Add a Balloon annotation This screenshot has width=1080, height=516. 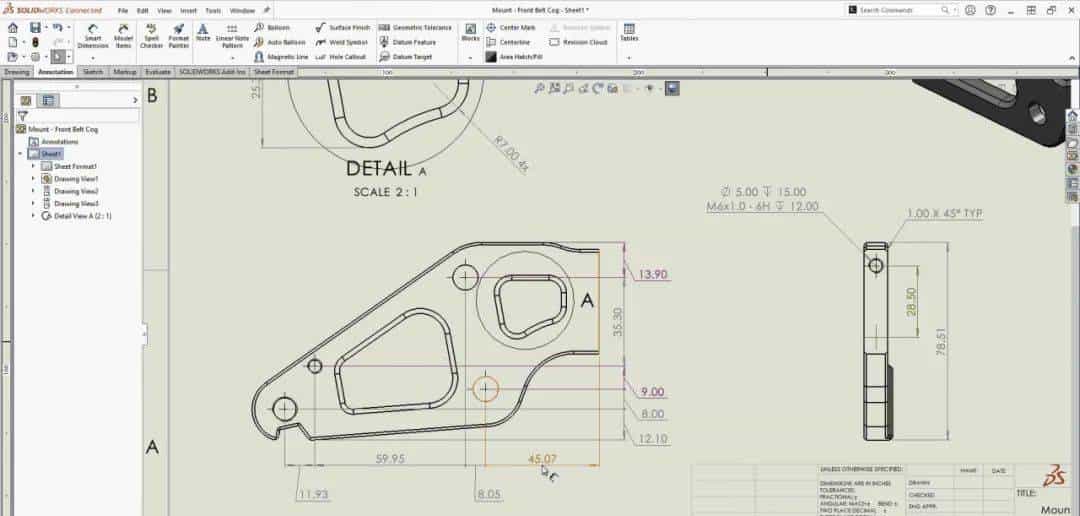pos(271,28)
